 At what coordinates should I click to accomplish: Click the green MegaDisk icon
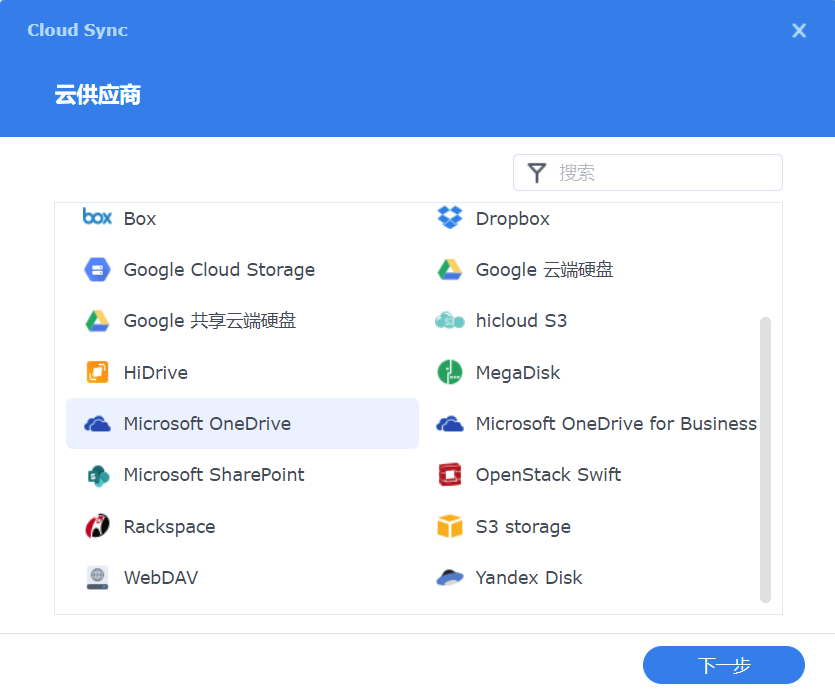pos(450,372)
